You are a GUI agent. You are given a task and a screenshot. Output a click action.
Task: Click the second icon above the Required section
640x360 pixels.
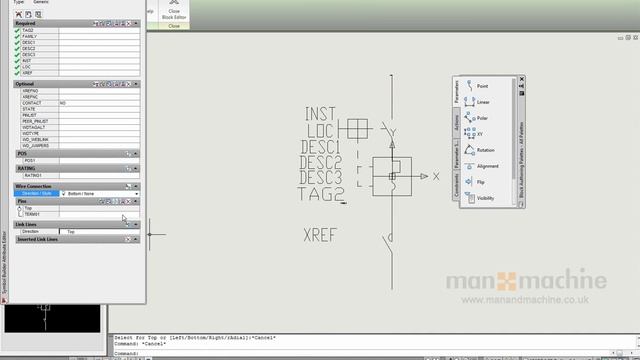28,14
